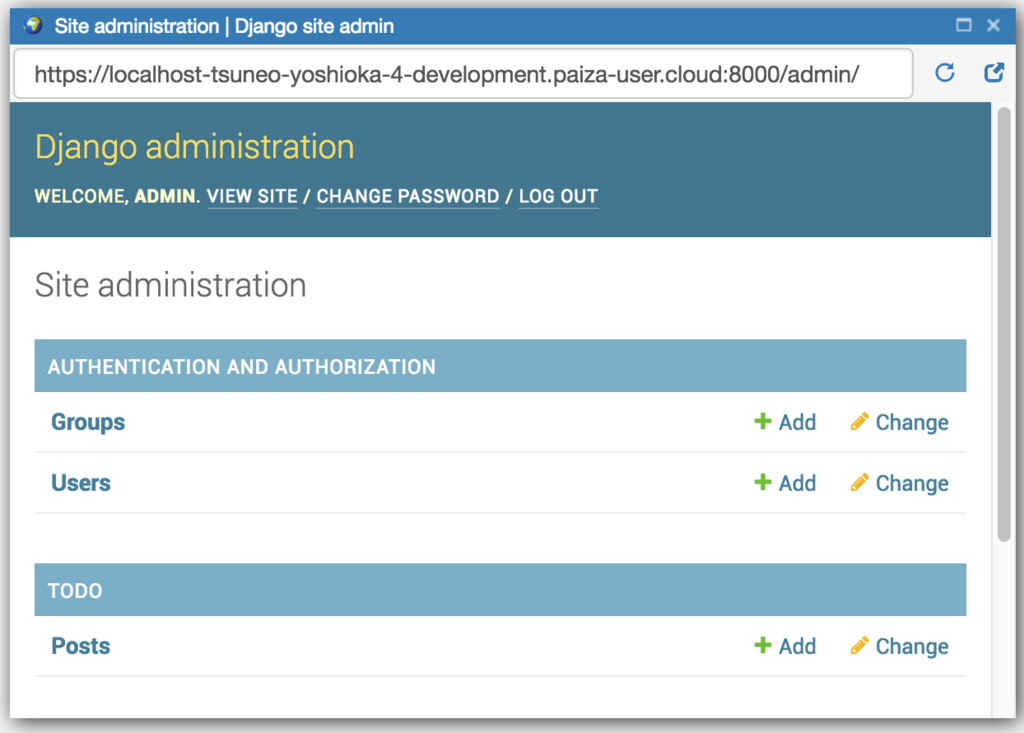Go to Change Password page

click(408, 197)
